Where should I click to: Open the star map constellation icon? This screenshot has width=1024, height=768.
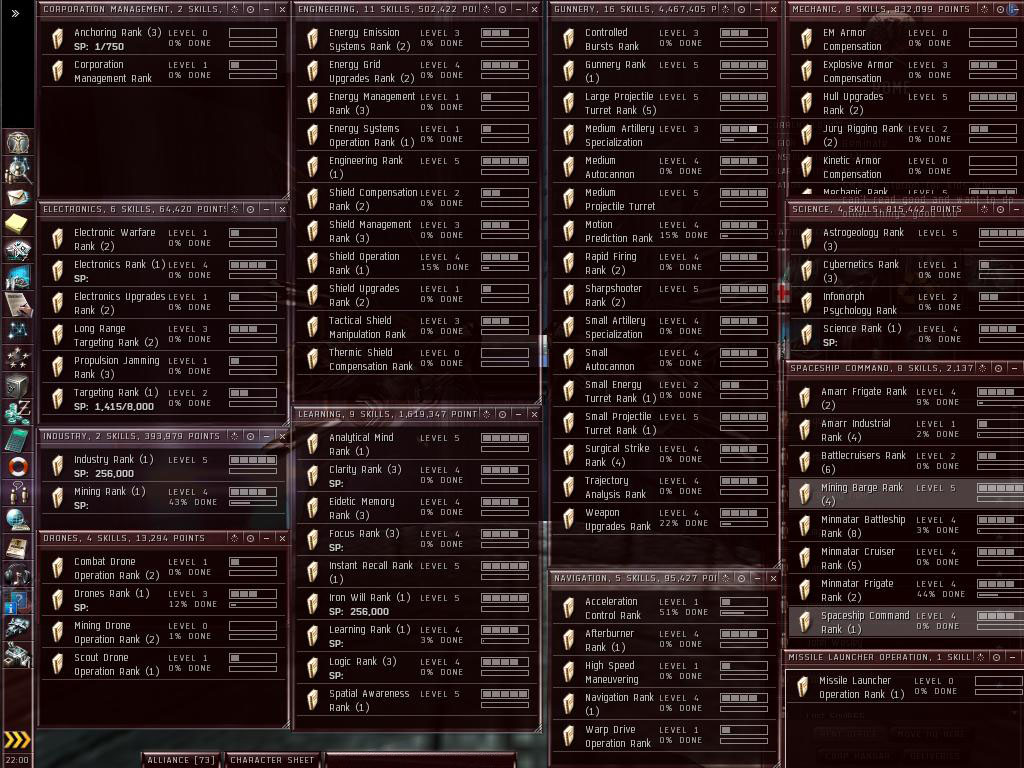click(x=18, y=331)
